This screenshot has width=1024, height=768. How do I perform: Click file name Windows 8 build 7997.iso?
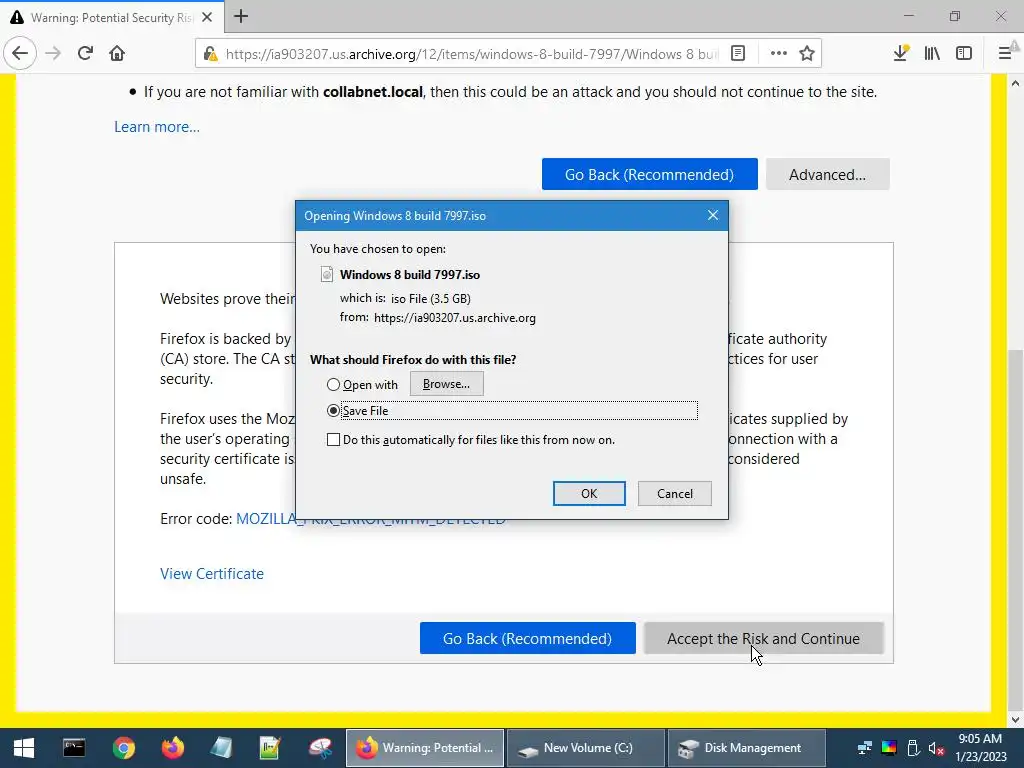410,275
